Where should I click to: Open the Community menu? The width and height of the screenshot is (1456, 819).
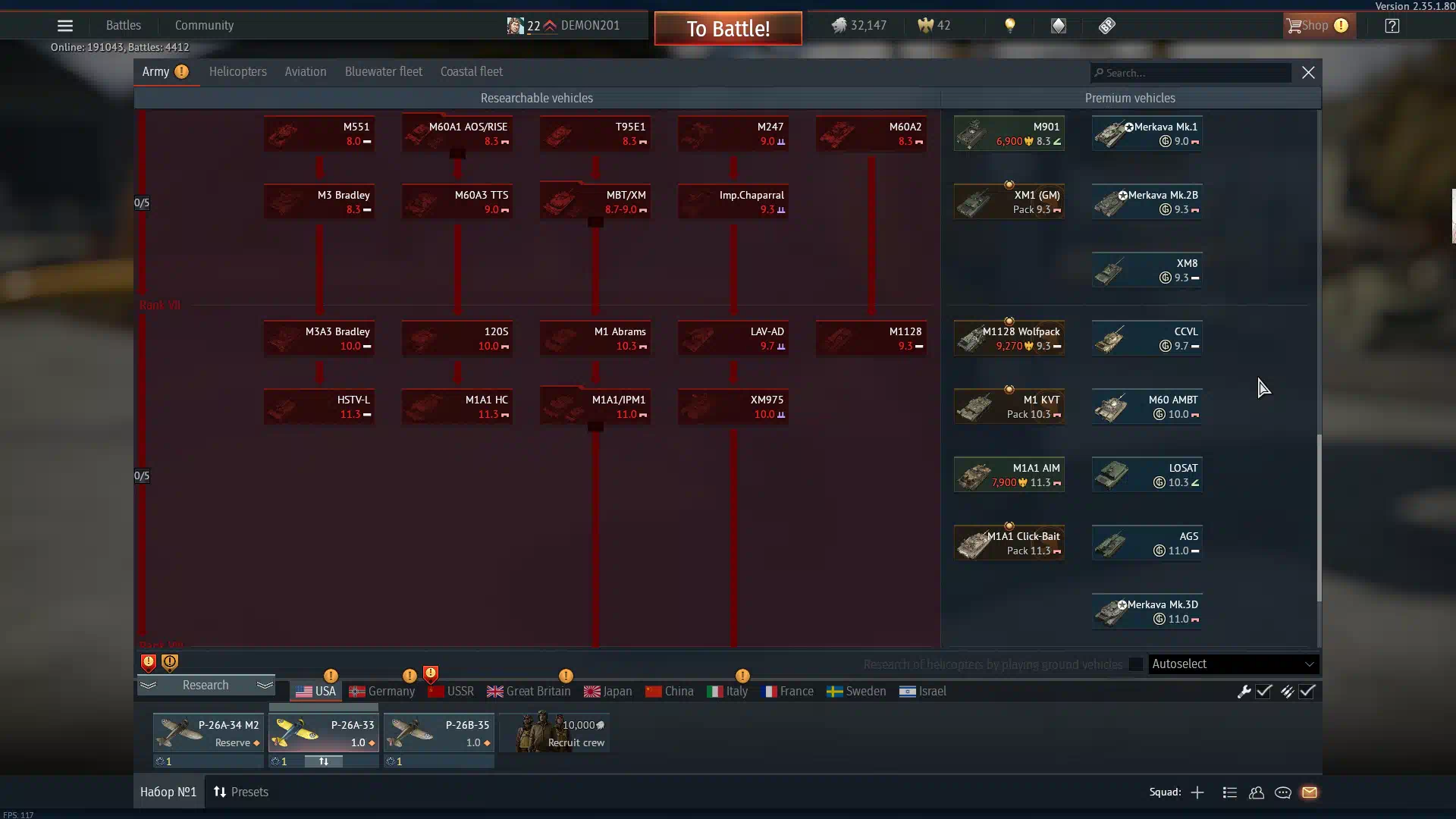click(204, 26)
